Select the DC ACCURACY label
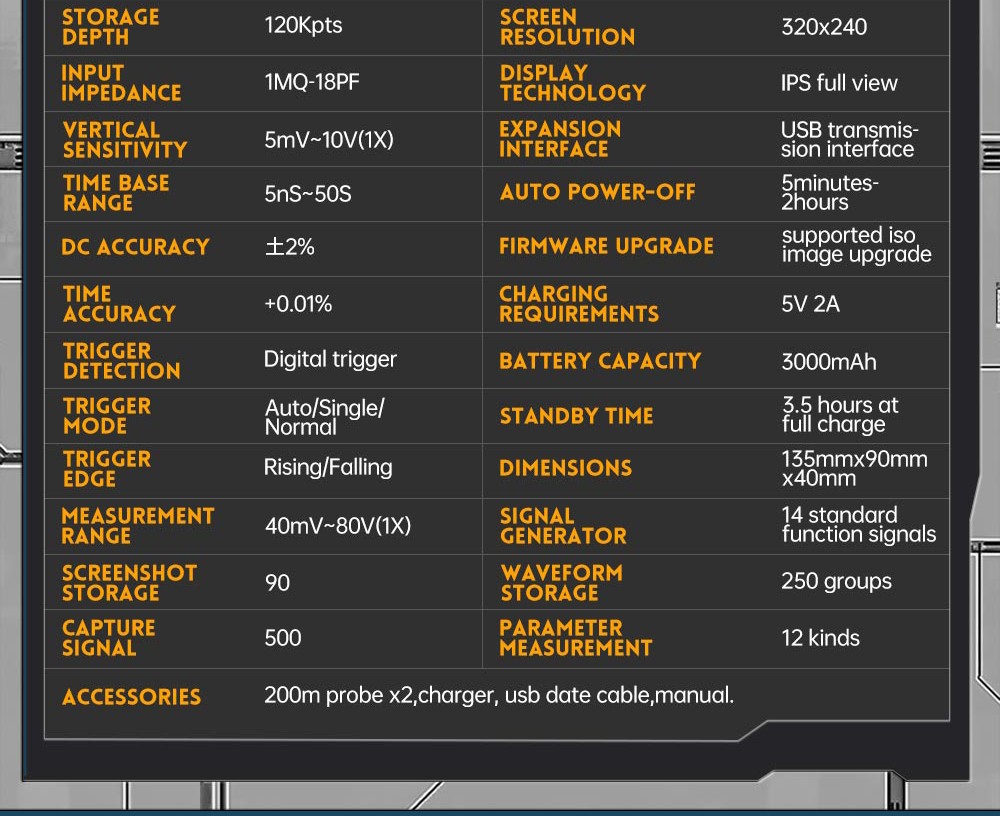 [x=135, y=247]
